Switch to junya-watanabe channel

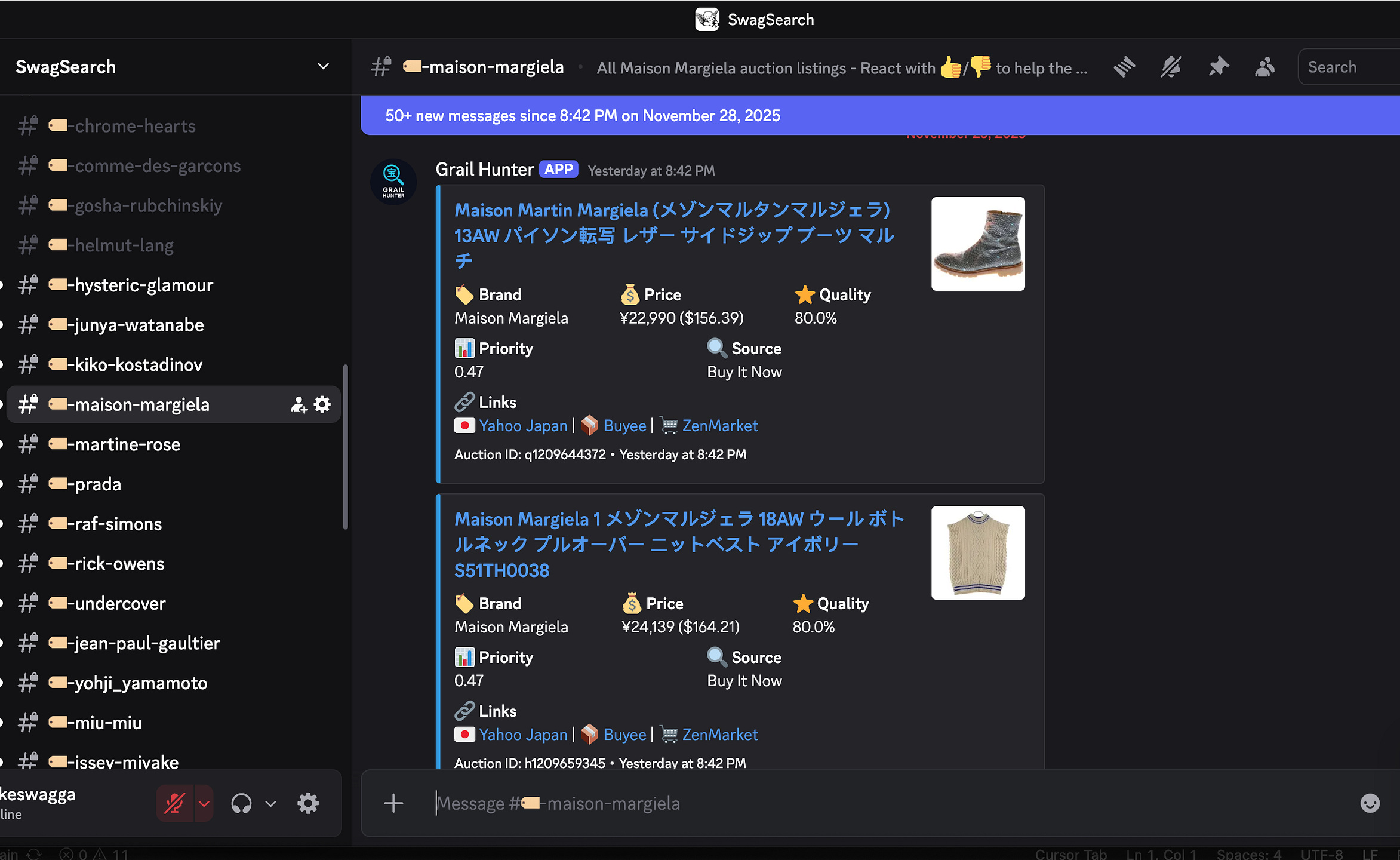[x=173, y=325]
